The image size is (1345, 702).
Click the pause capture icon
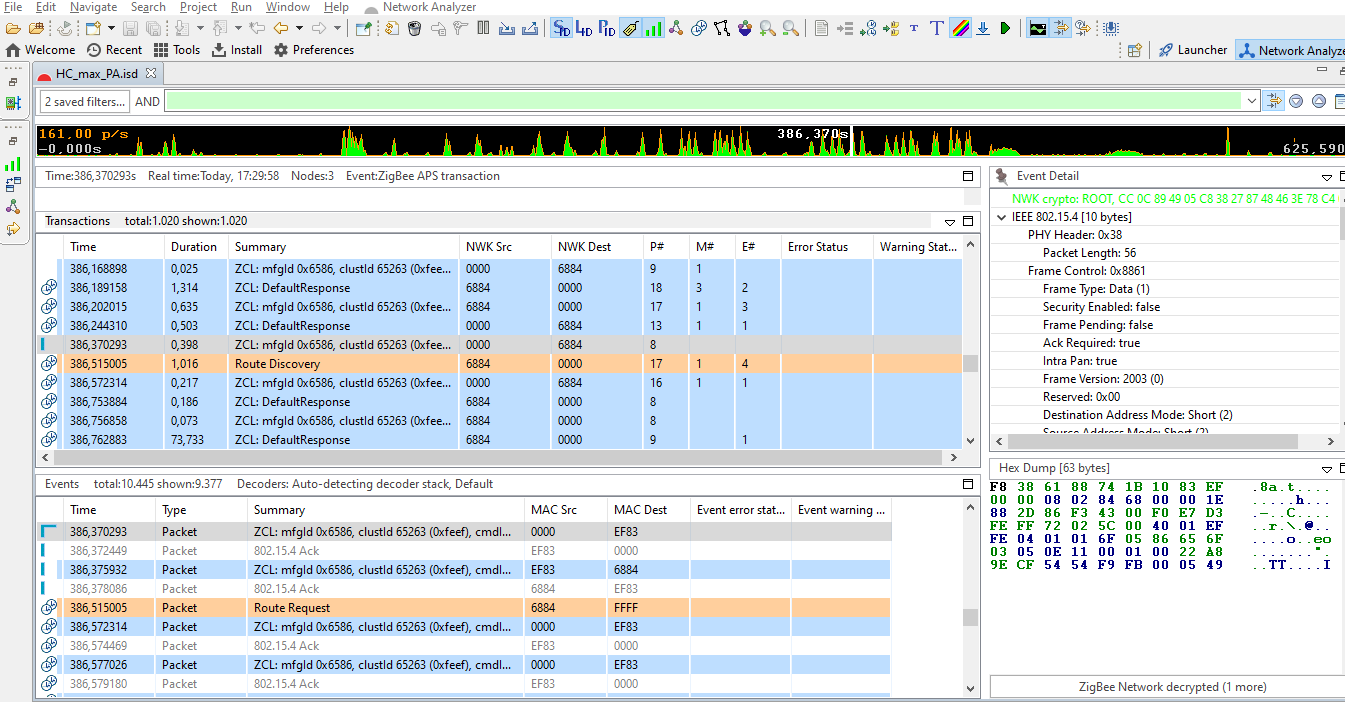483,28
